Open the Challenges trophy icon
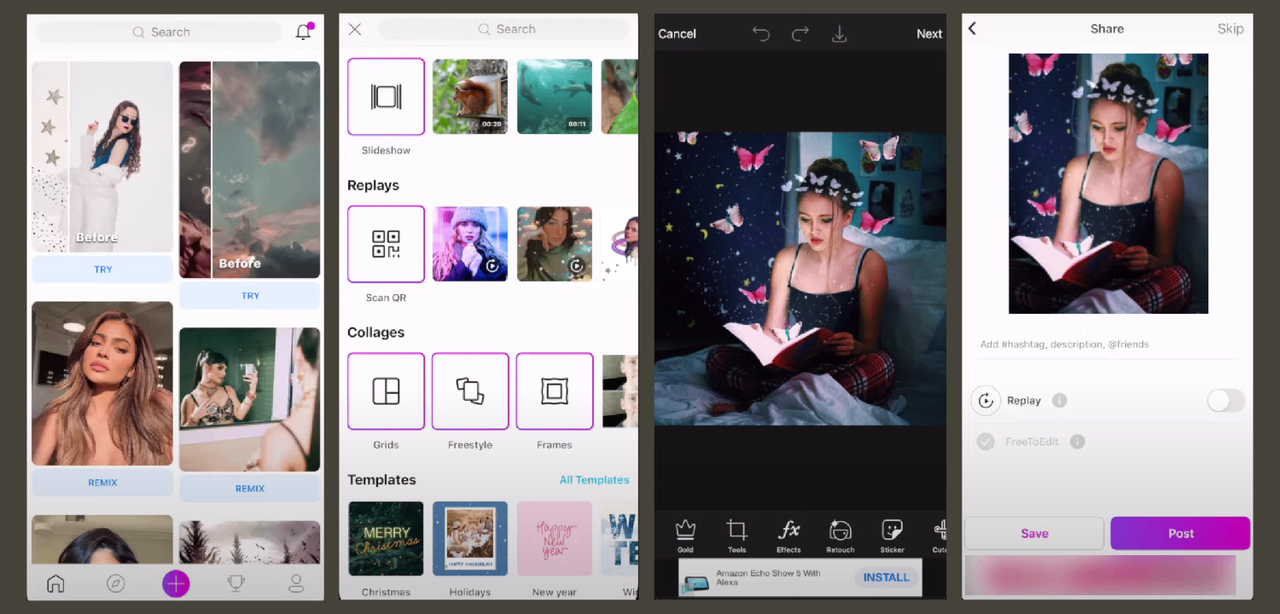The height and width of the screenshot is (614, 1280). tap(236, 583)
